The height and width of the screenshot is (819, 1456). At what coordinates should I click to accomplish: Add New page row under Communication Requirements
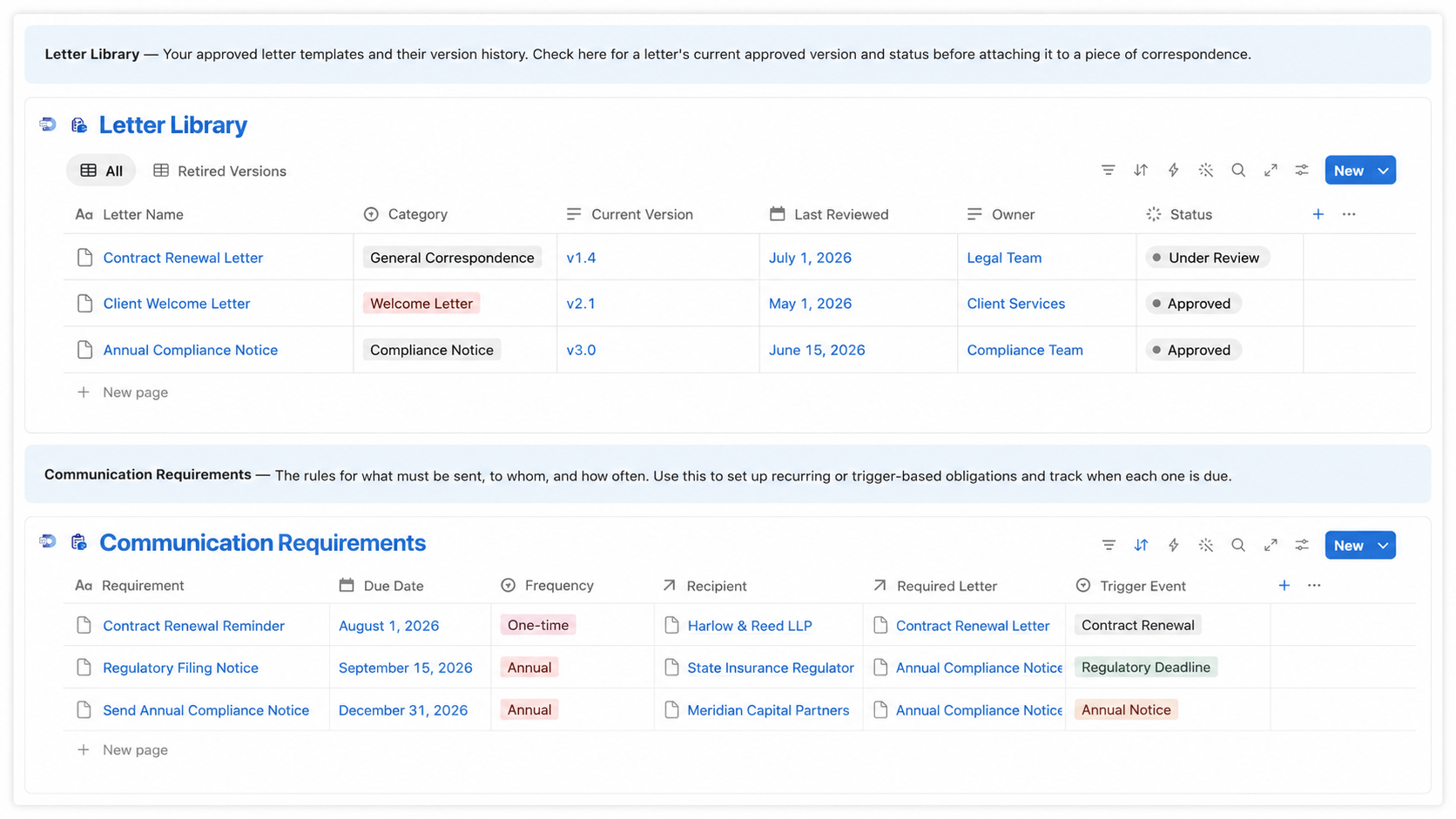(123, 750)
